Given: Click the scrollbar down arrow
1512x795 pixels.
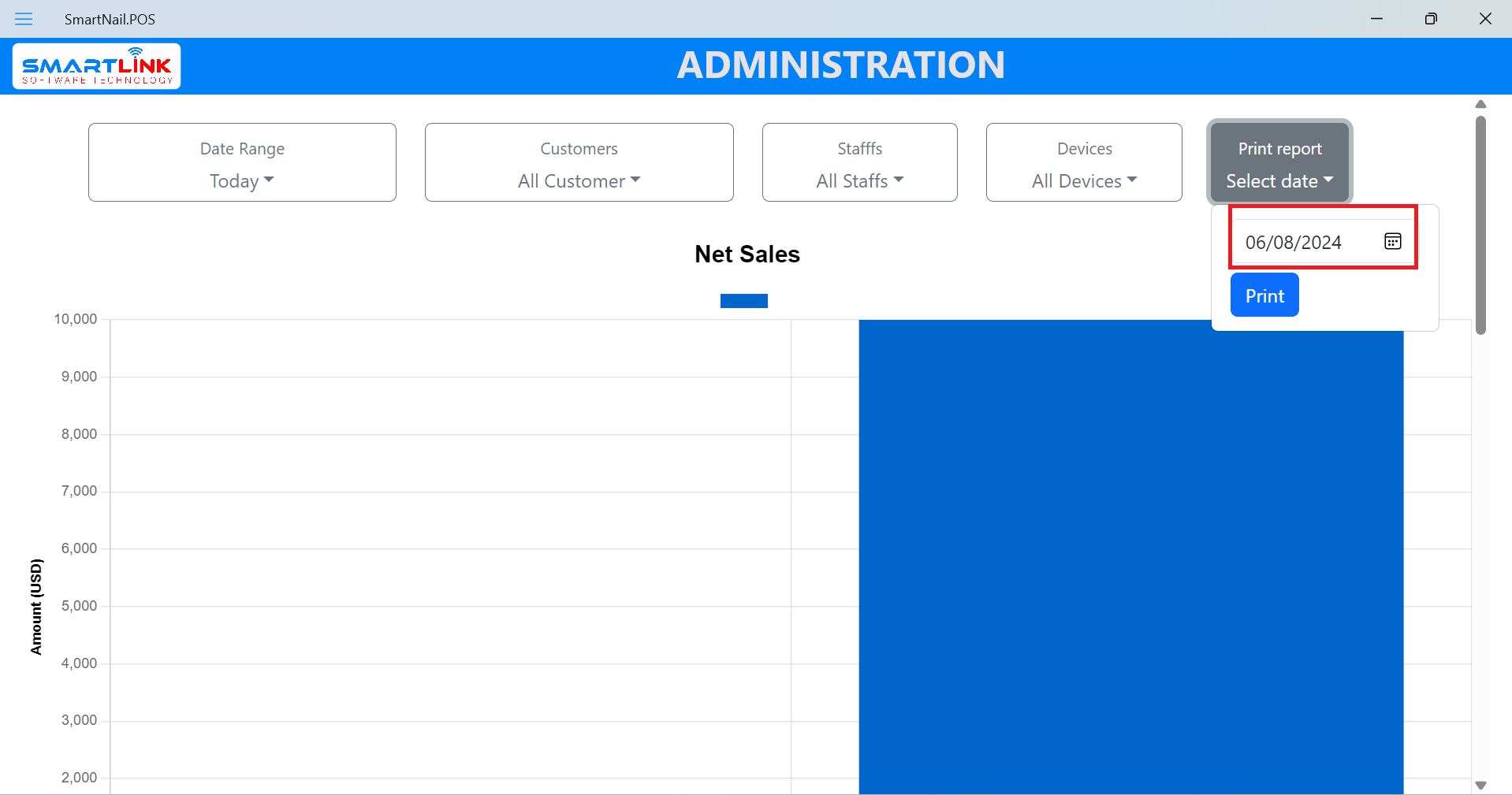Looking at the screenshot, I should [1480, 785].
